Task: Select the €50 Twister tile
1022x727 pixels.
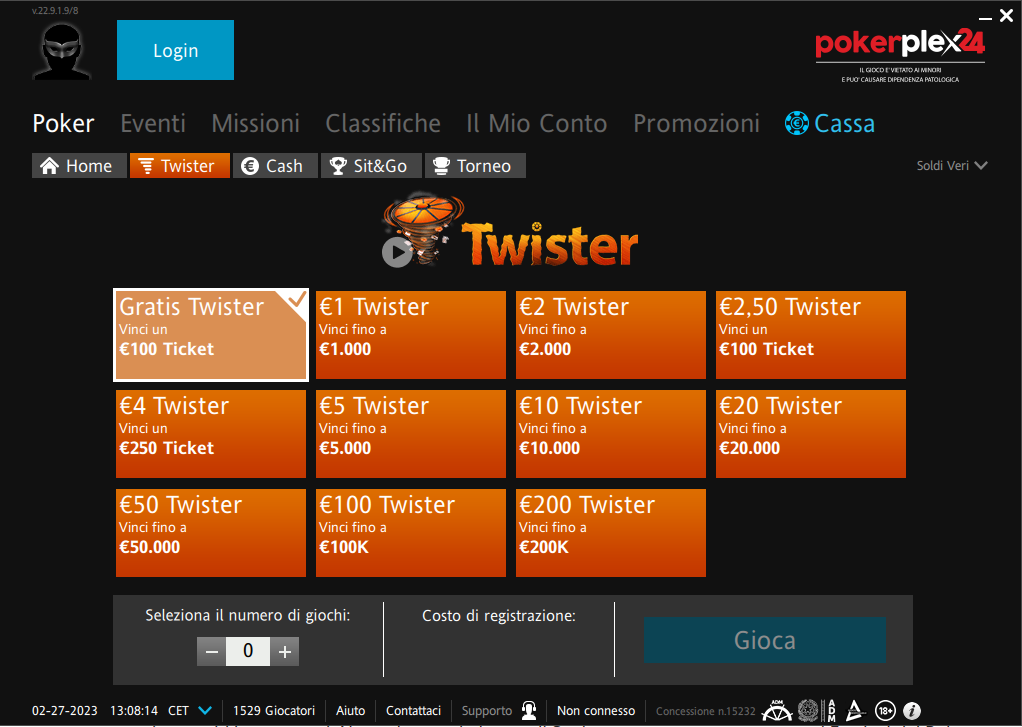Action: pyautogui.click(x=211, y=533)
